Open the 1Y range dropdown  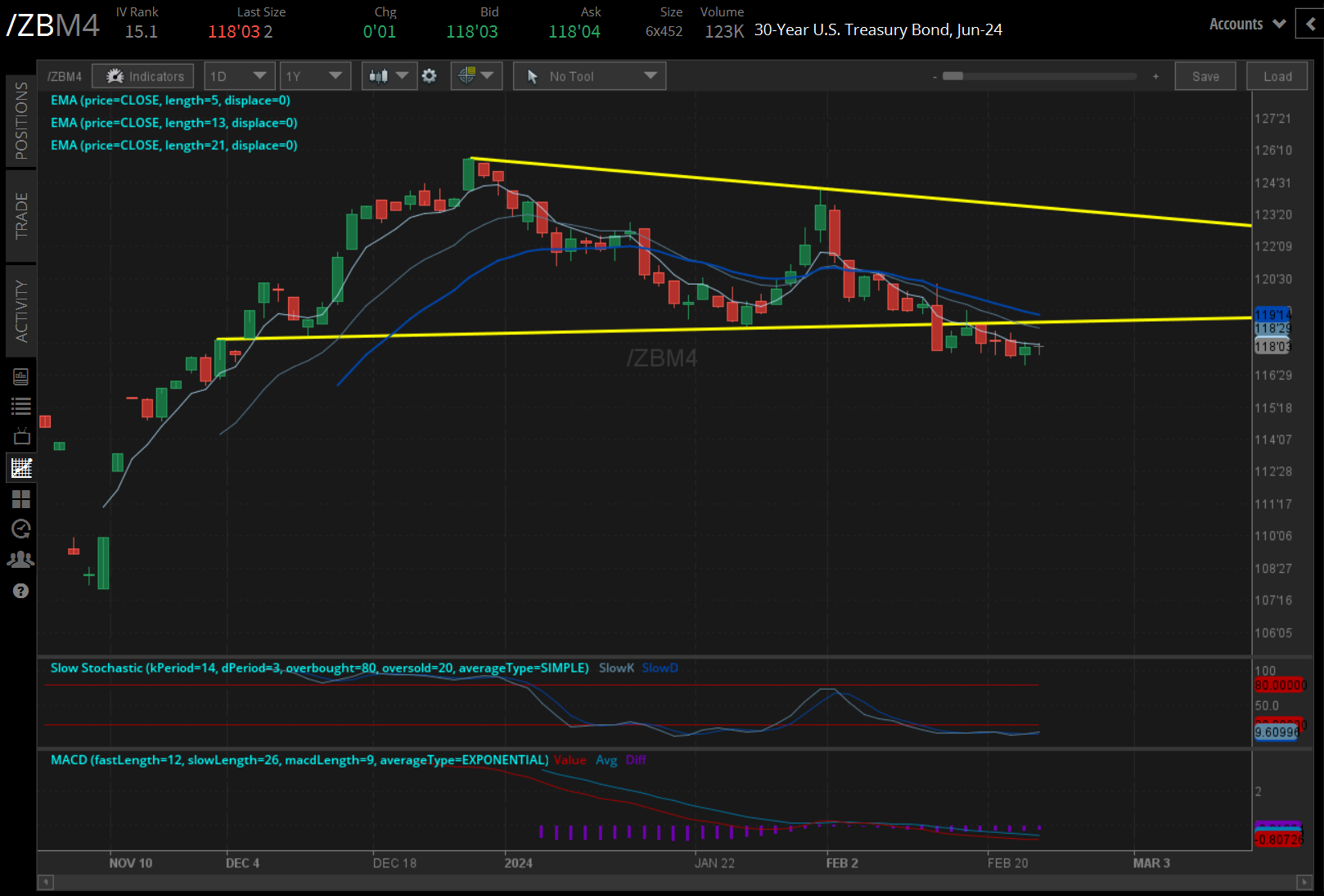315,75
